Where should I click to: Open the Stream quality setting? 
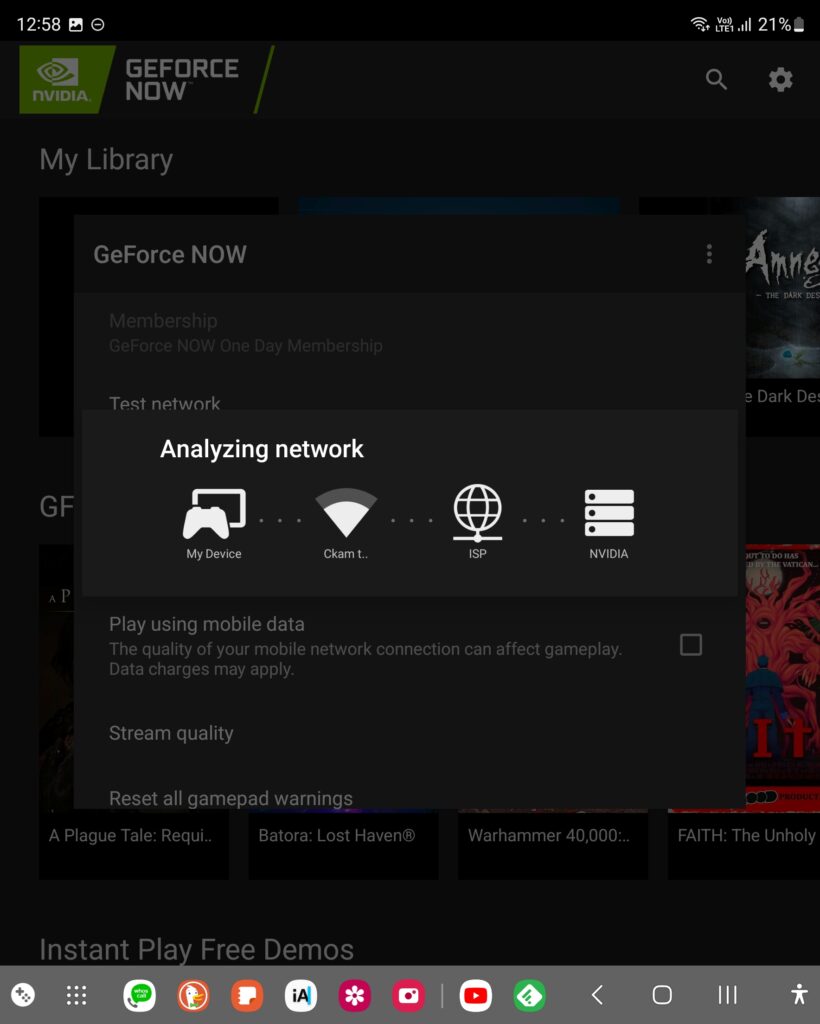click(171, 733)
